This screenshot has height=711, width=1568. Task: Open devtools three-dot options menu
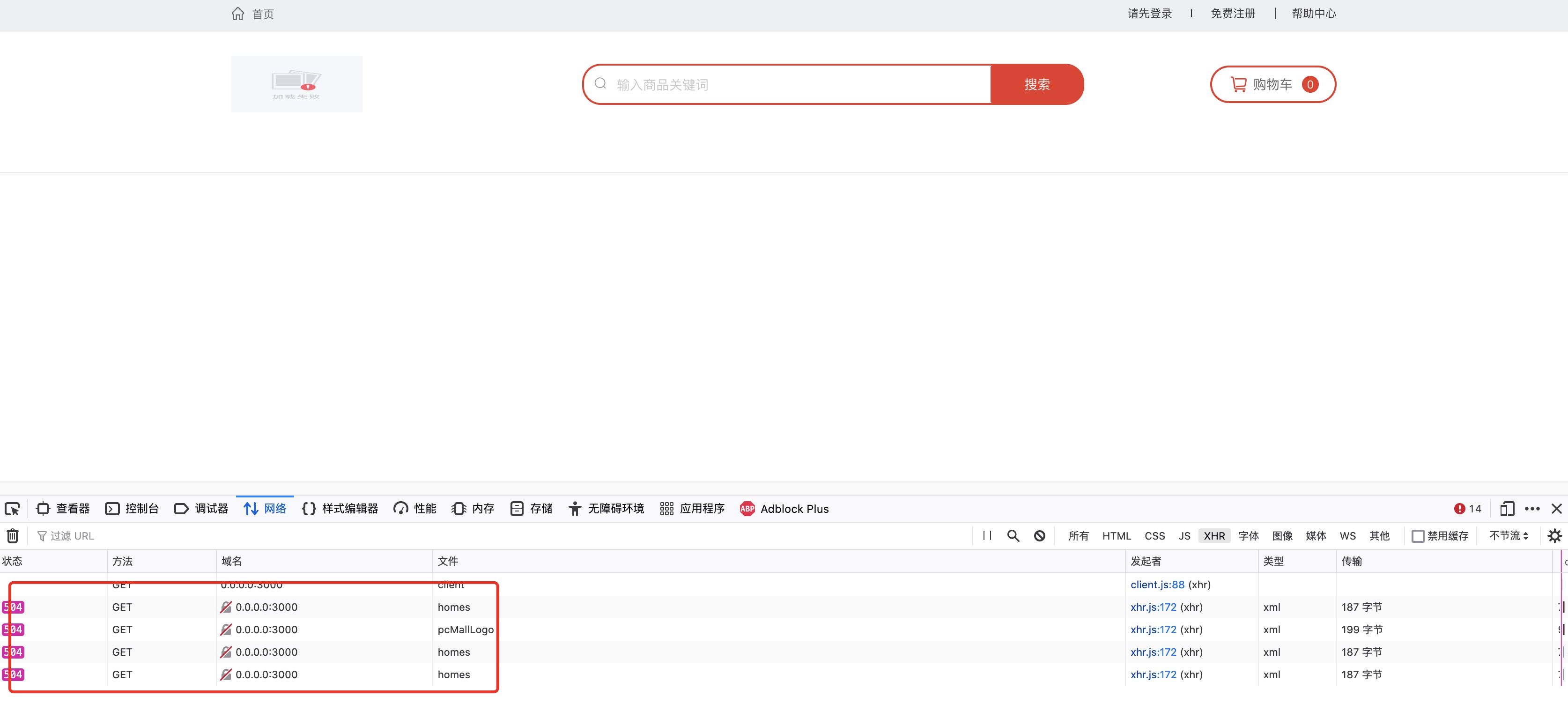[1532, 508]
